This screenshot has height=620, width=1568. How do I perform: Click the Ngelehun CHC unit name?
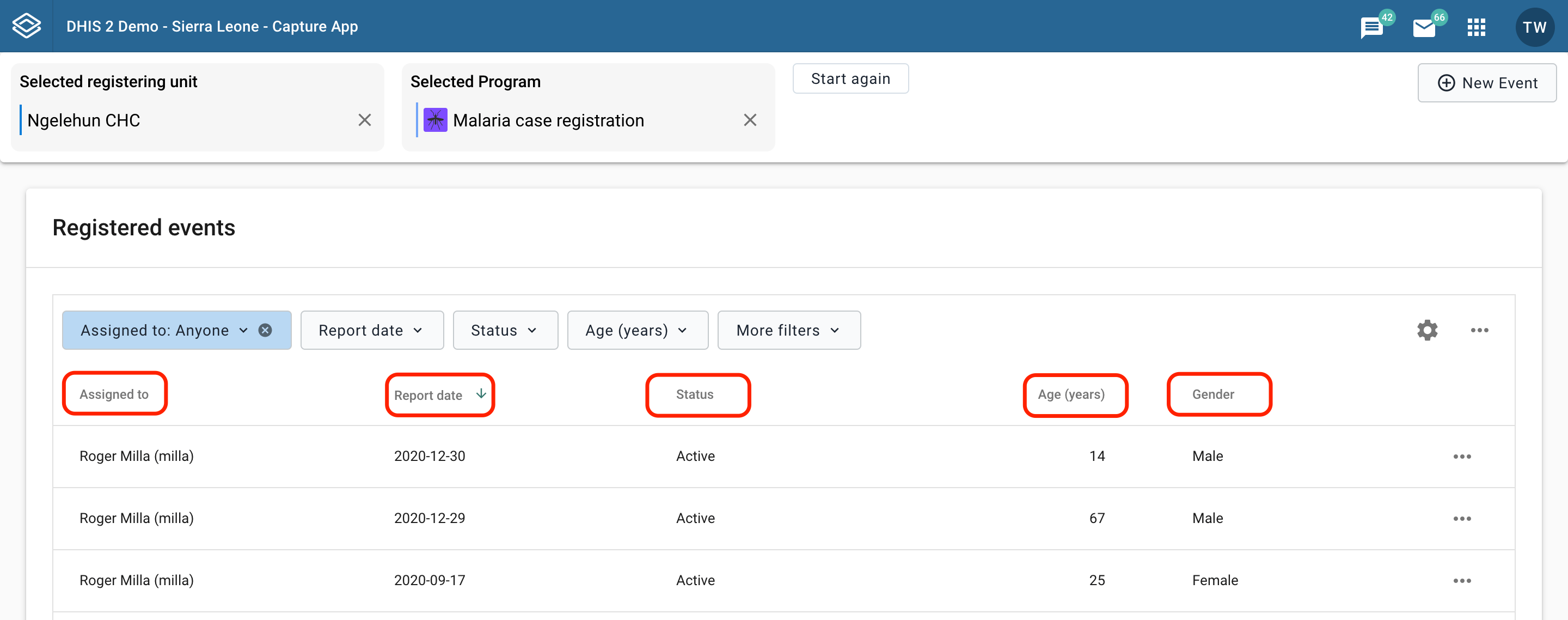click(83, 120)
